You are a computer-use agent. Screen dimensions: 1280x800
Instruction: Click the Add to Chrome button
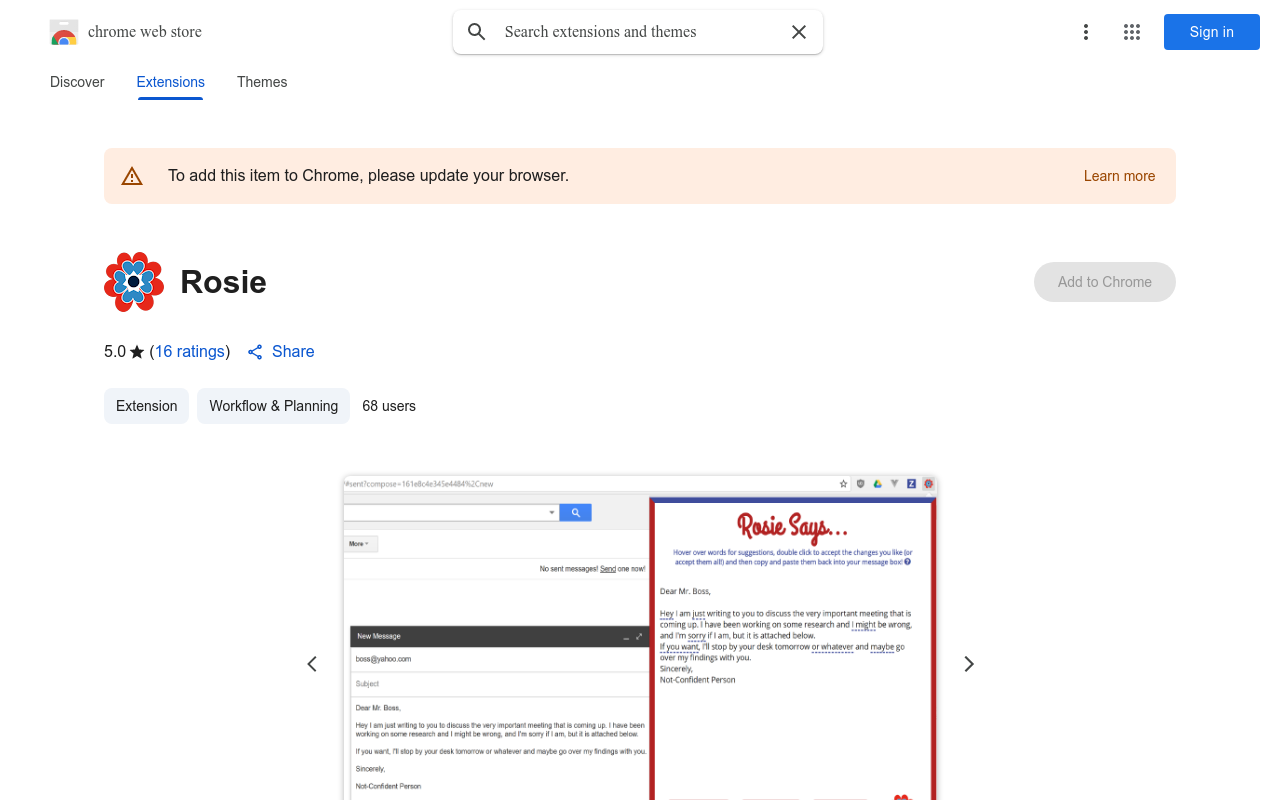pos(1105,282)
